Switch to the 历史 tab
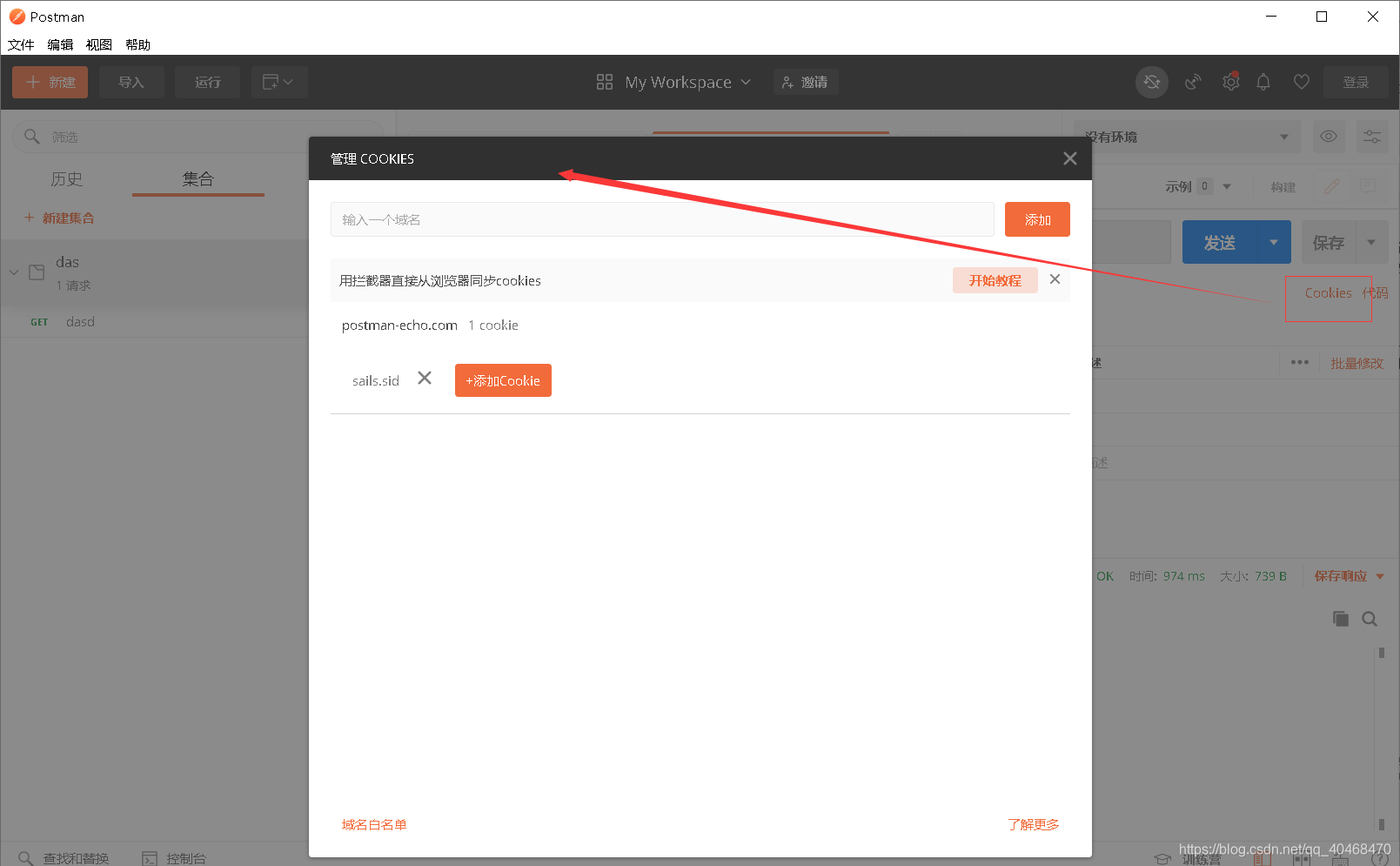The height and width of the screenshot is (866, 1400). coord(66,178)
